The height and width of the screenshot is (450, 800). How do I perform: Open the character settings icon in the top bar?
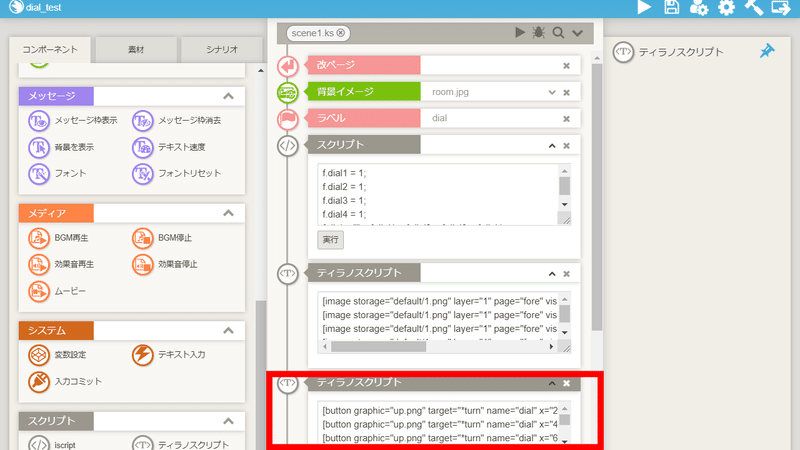(698, 8)
